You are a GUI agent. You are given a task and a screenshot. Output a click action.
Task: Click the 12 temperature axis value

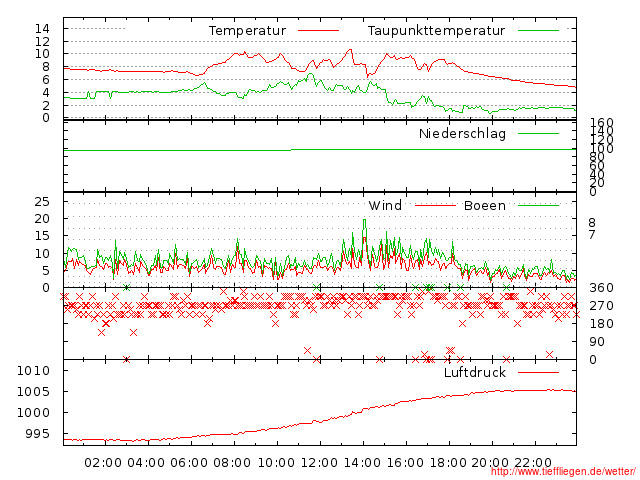(x=42, y=42)
